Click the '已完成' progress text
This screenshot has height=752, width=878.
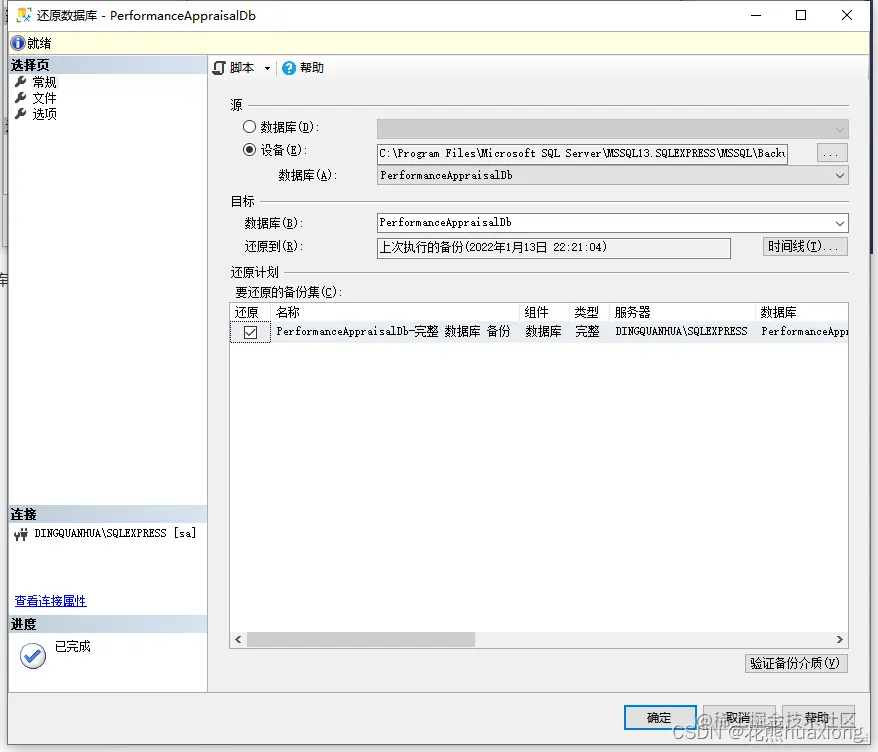click(73, 647)
